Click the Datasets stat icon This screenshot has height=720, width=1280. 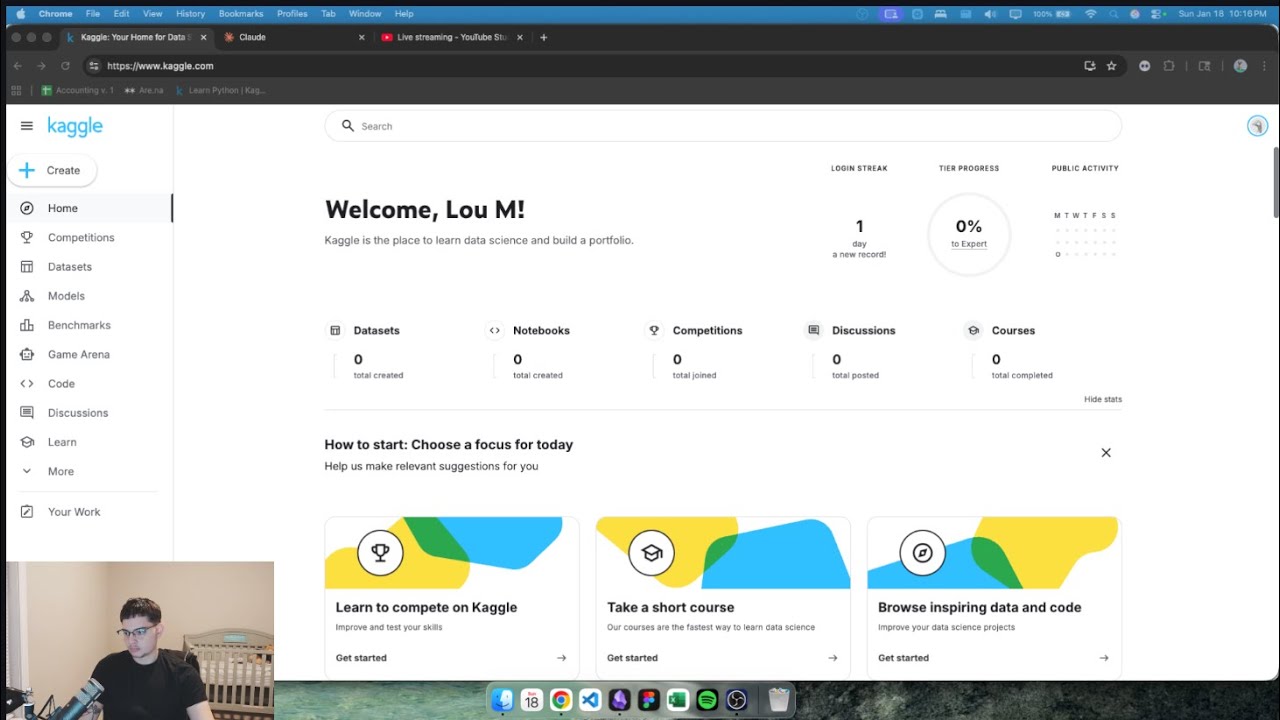(335, 330)
